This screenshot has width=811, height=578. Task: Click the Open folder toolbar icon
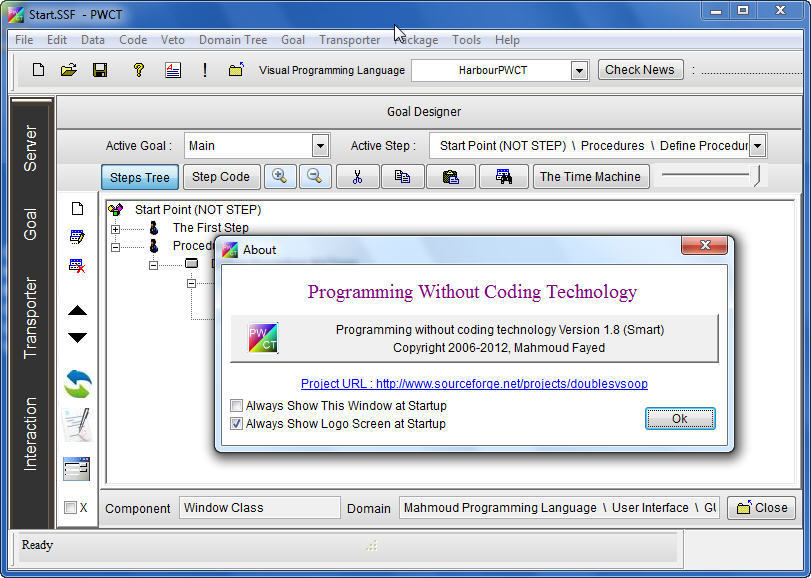pos(69,70)
